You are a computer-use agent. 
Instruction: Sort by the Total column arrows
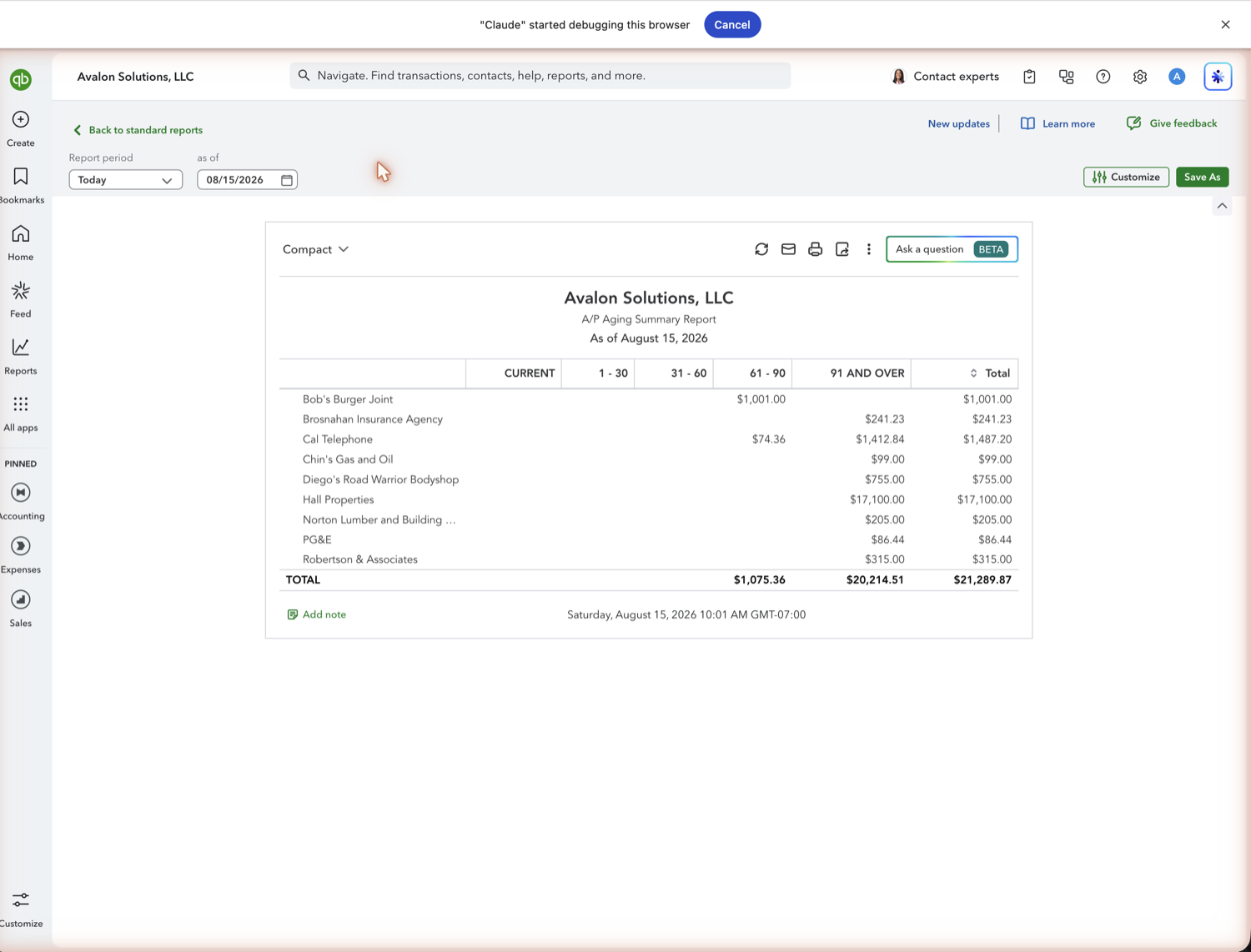pos(973,373)
